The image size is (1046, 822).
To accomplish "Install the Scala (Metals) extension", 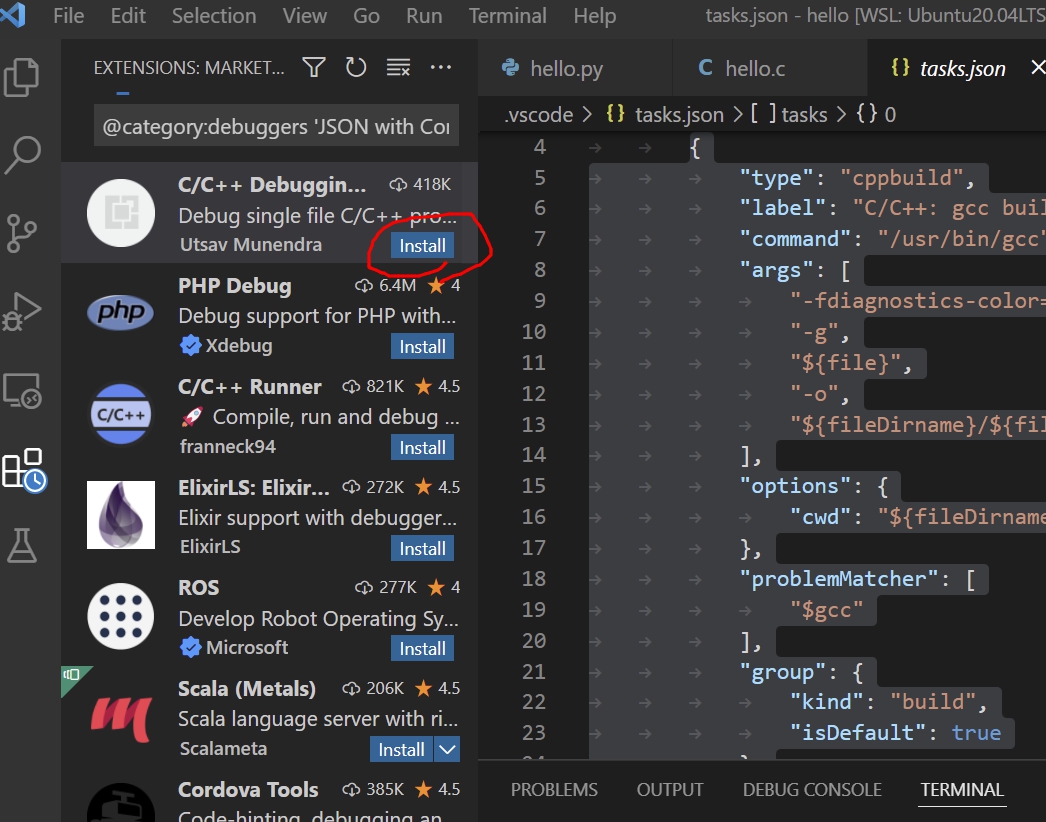I will pos(401,749).
